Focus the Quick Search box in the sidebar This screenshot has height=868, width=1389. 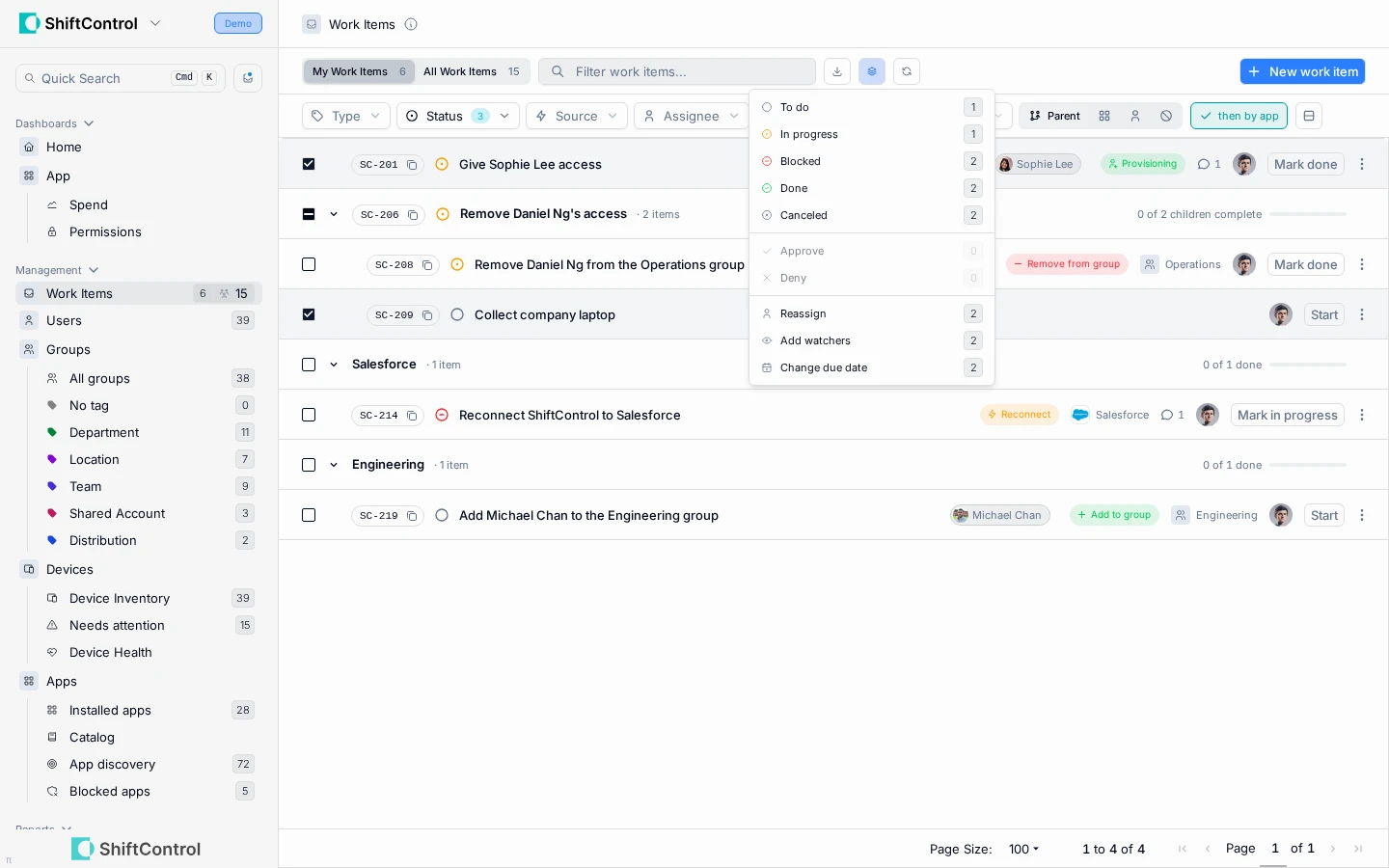pos(121,78)
